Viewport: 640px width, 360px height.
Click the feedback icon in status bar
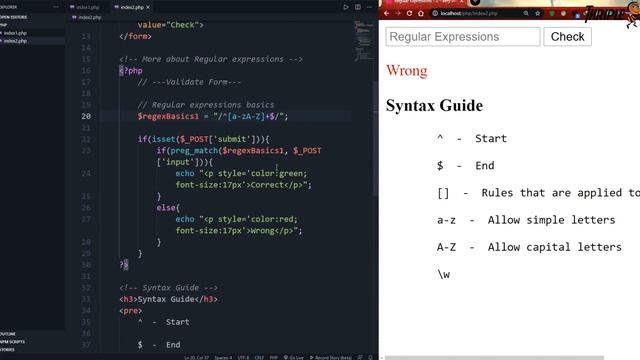[x=360, y=358]
